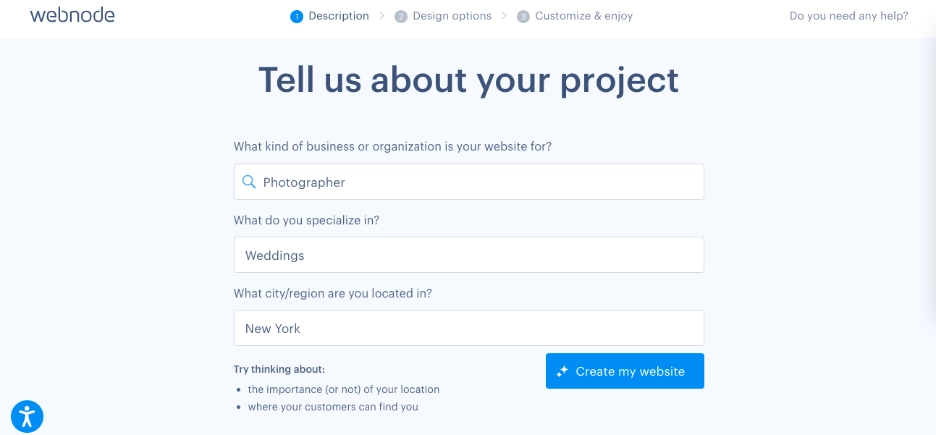Jump to Customize & enjoy step
The image size is (936, 435).
pos(583,16)
